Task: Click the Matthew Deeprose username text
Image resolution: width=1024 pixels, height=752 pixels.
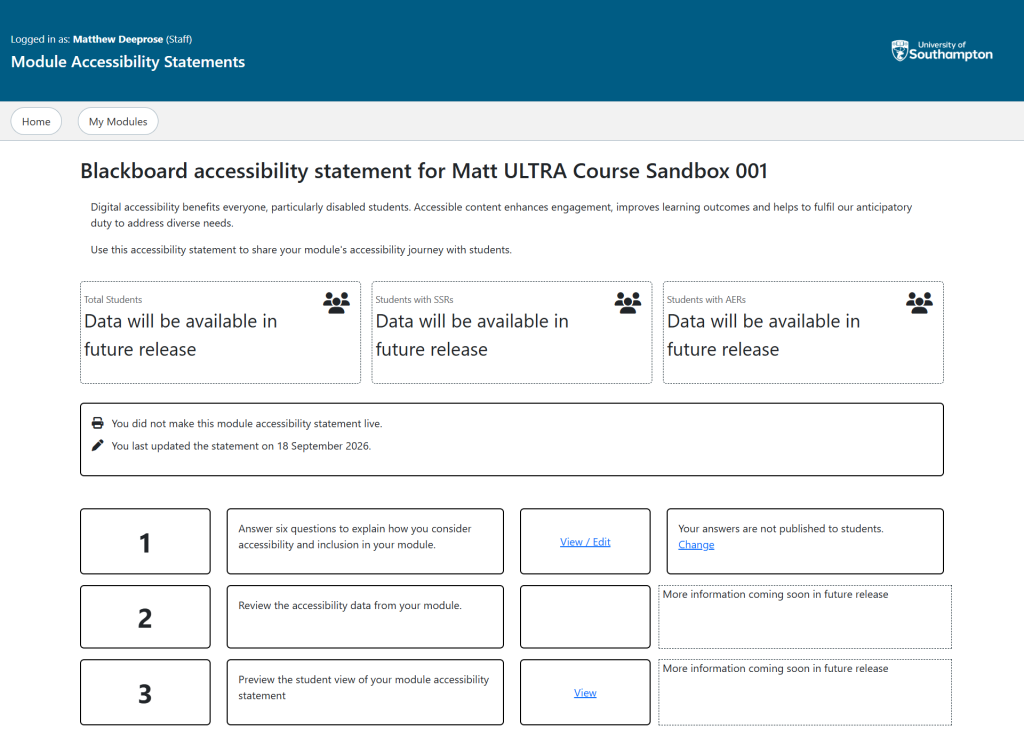Action: [x=118, y=39]
